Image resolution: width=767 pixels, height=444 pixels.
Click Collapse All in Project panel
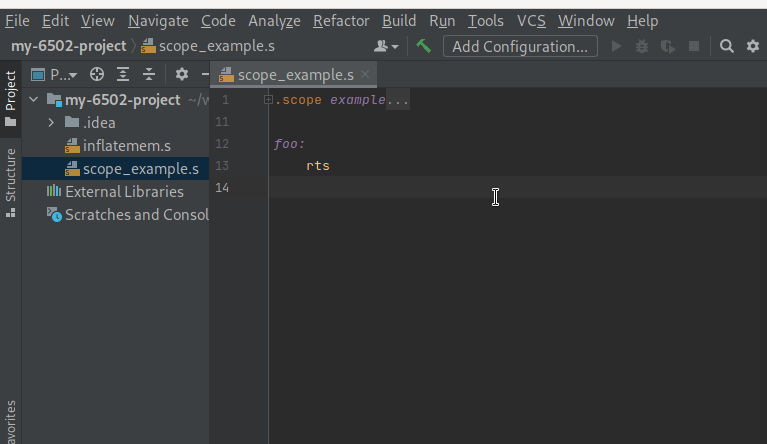149,74
